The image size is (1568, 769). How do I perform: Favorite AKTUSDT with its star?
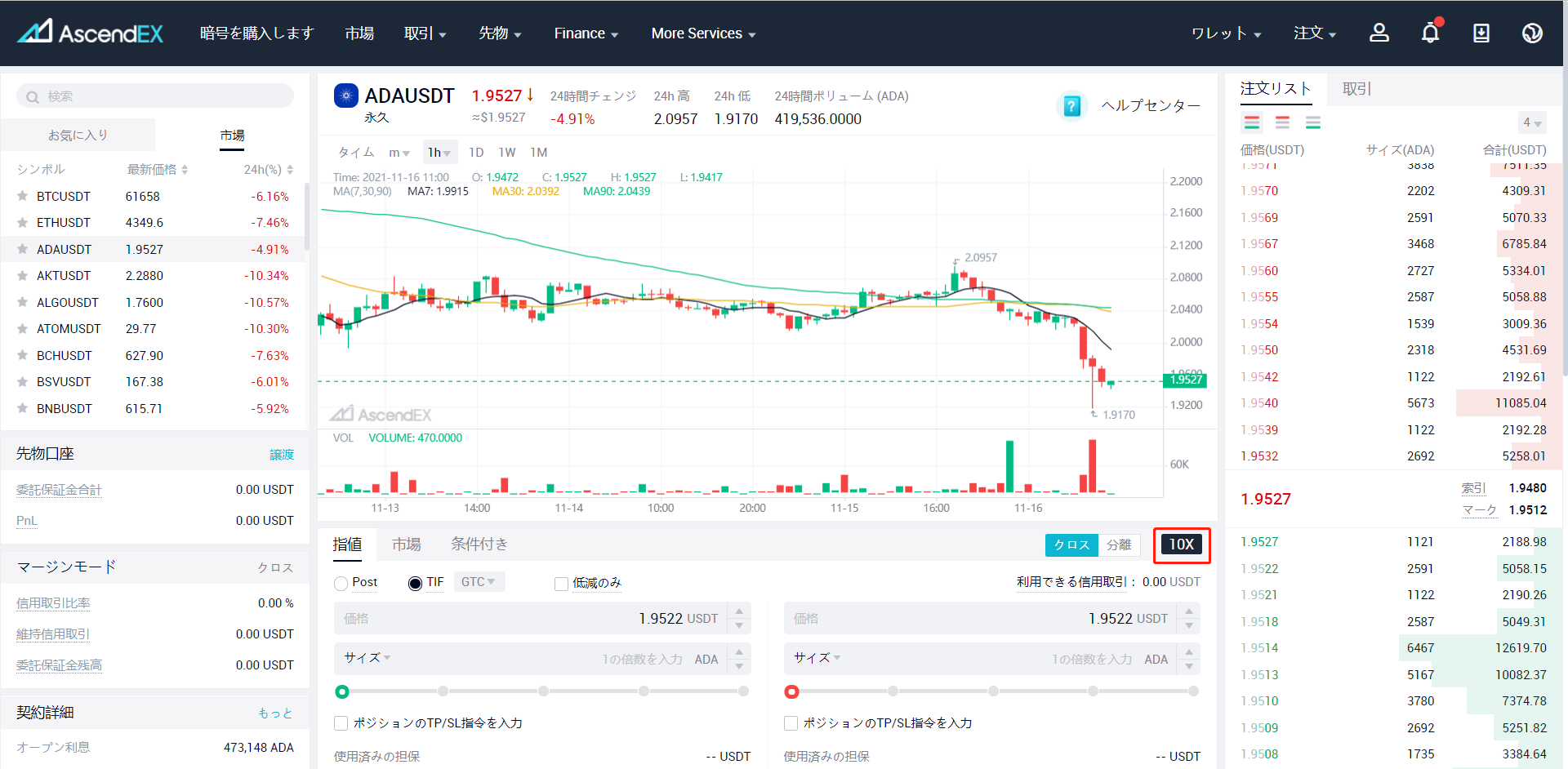[x=23, y=275]
